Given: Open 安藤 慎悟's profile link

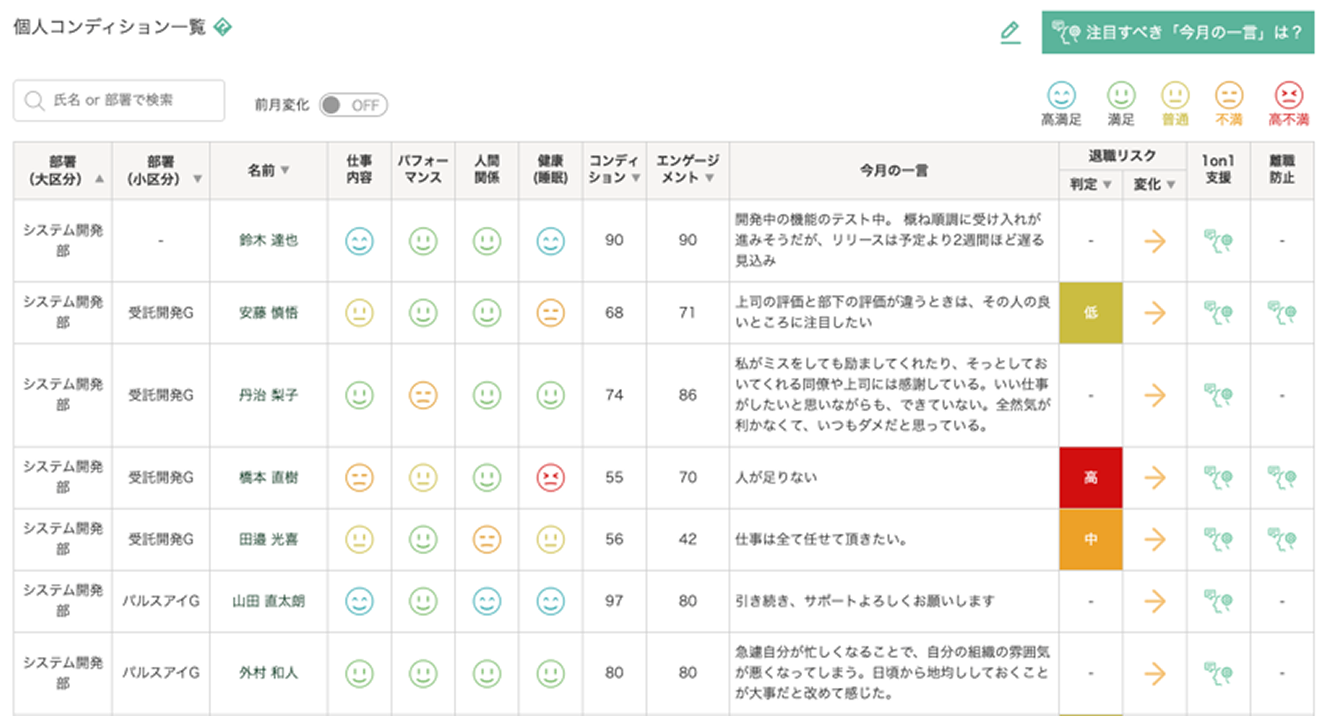Looking at the screenshot, I should click(268, 313).
